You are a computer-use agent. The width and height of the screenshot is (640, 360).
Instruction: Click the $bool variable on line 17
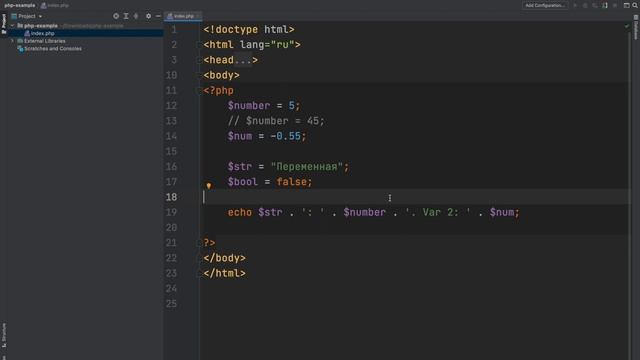(243, 182)
